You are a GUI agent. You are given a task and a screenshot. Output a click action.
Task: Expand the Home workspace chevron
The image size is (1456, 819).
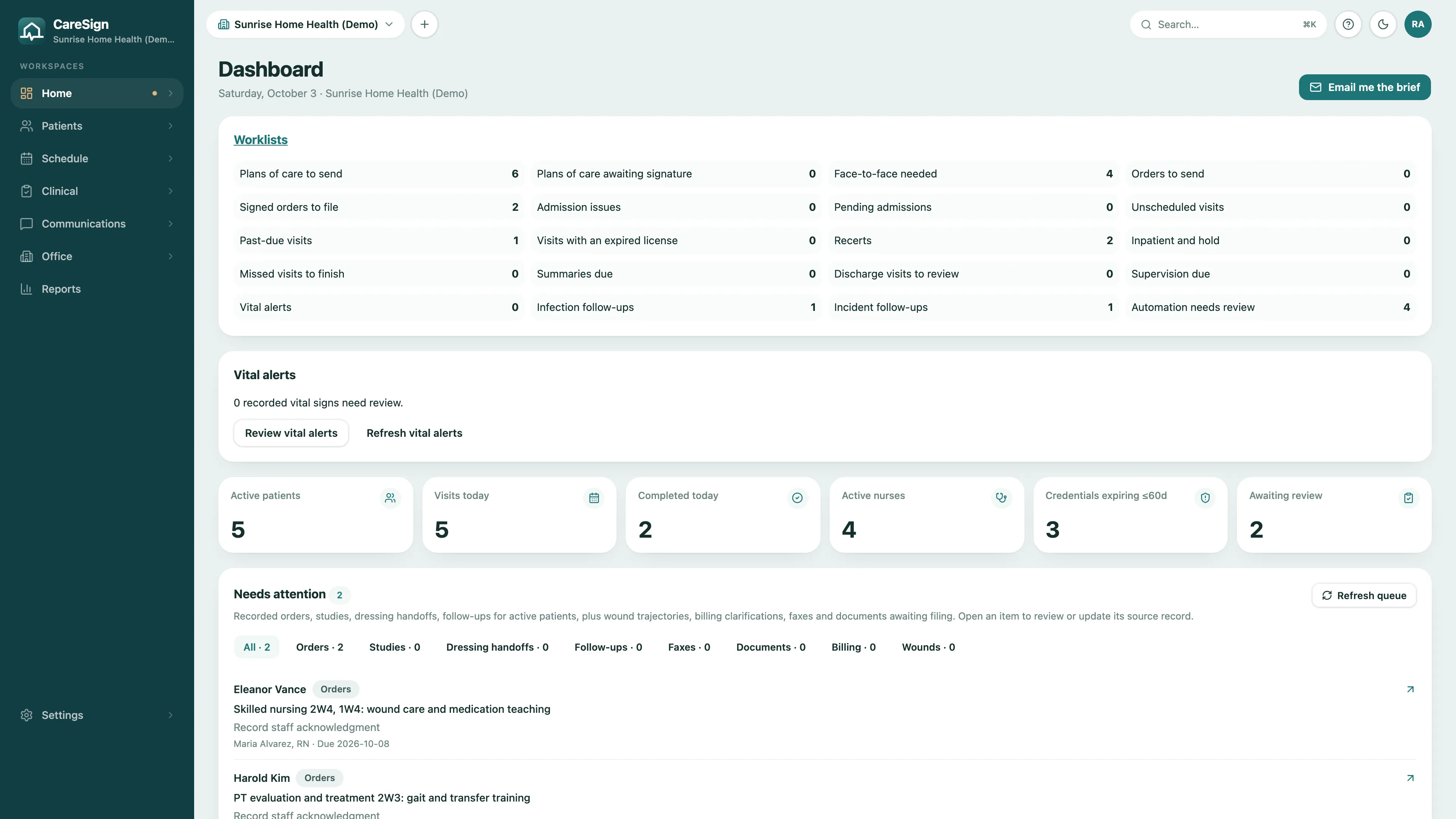click(170, 93)
